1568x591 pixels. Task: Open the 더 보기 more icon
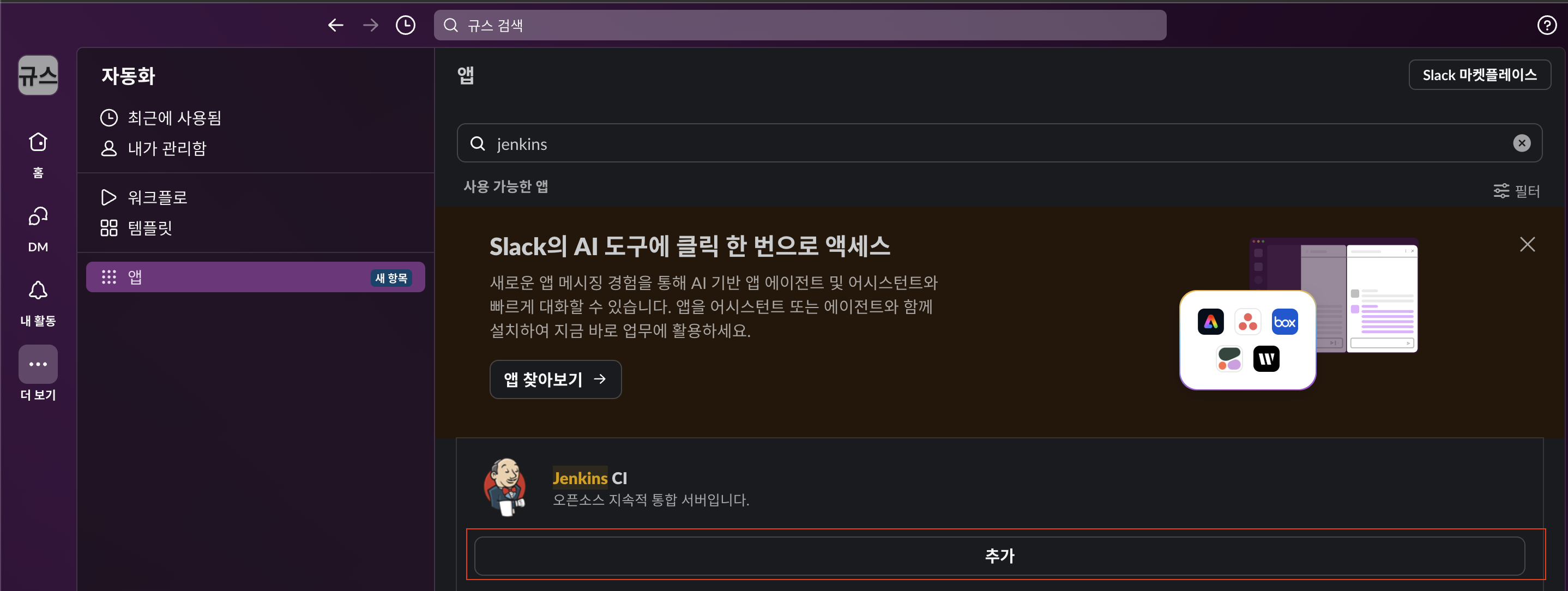click(x=38, y=364)
